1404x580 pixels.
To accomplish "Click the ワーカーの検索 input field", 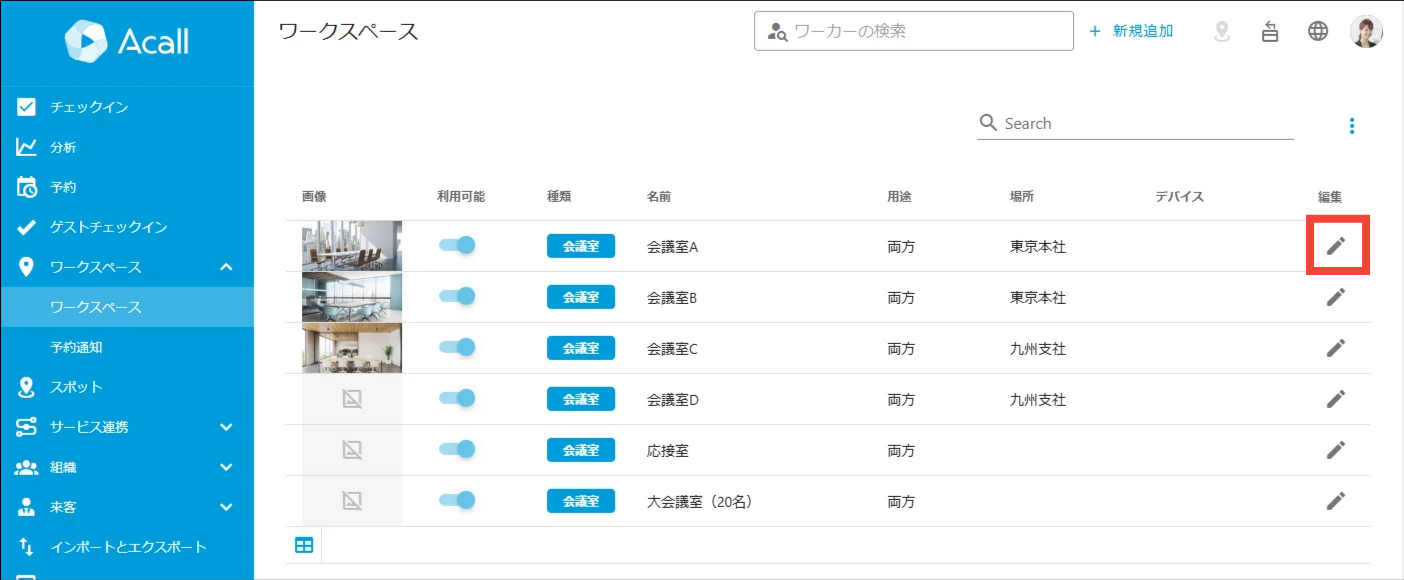I will click(913, 31).
